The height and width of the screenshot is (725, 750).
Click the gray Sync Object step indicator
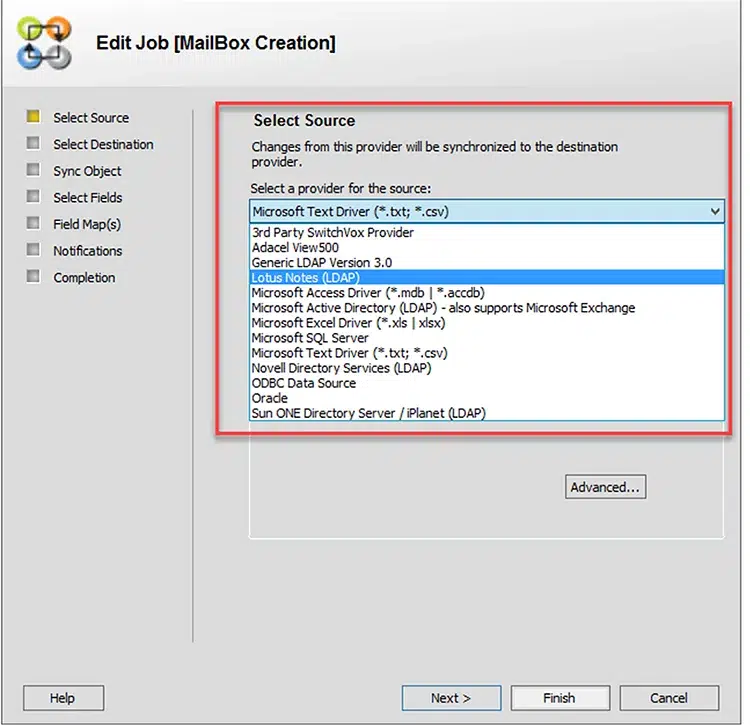33,169
